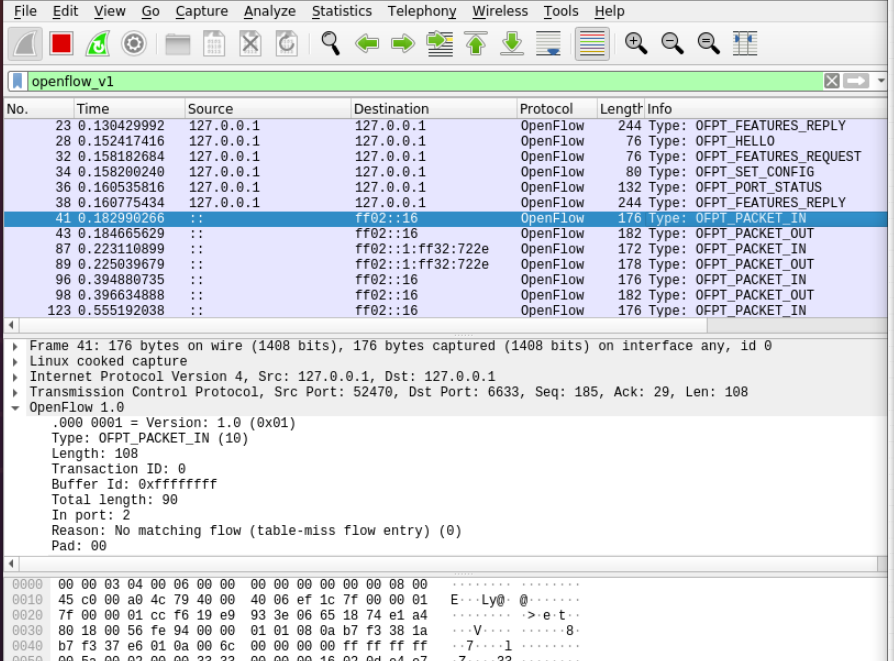Viewport: 894px width, 661px height.
Task: Go back in packet history
Action: pos(367,43)
